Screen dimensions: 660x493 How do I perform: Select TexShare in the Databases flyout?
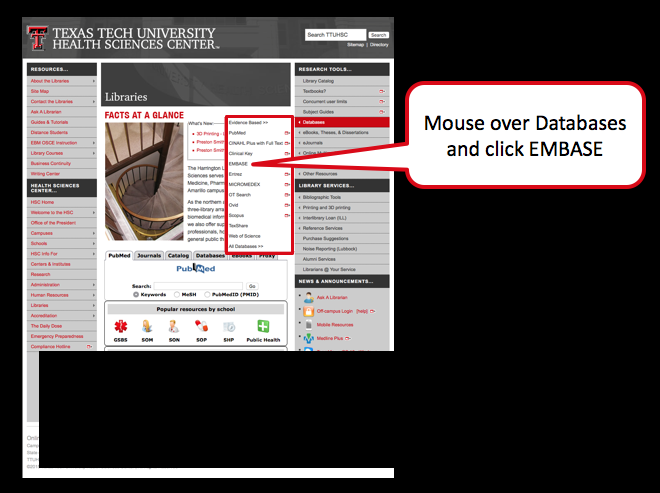click(238, 226)
